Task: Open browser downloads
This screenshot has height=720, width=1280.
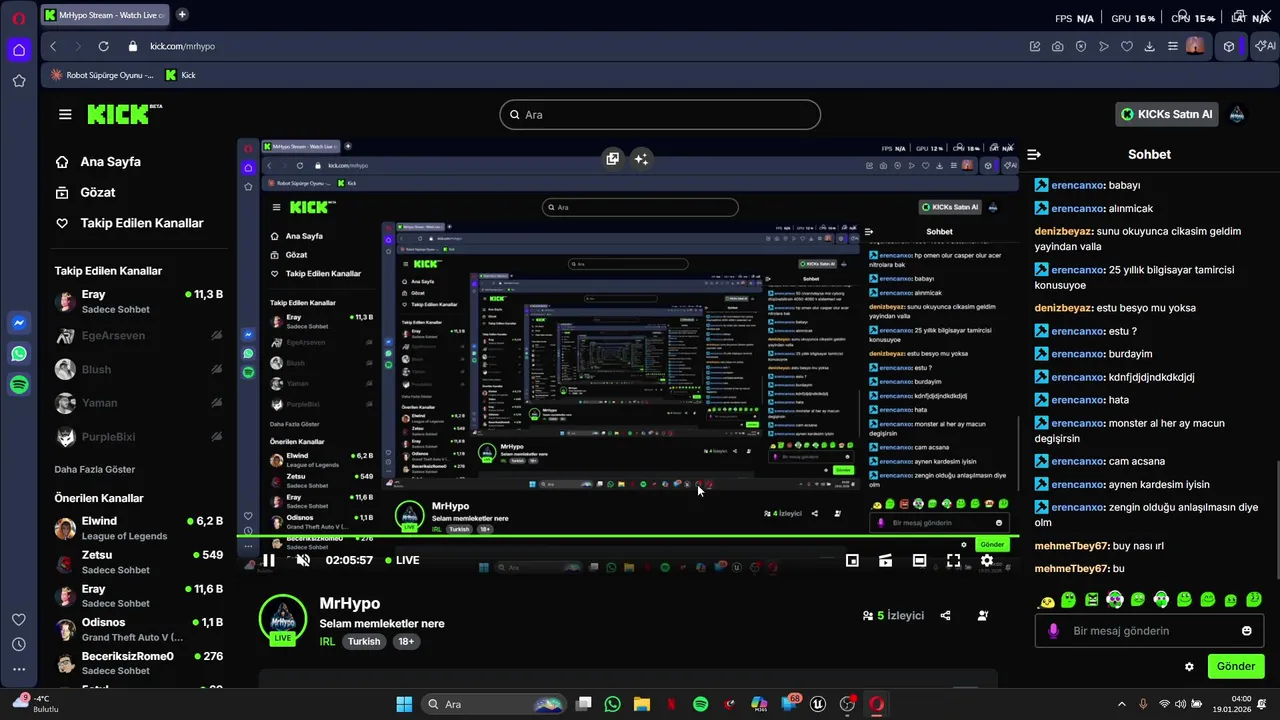Action: [x=1150, y=46]
